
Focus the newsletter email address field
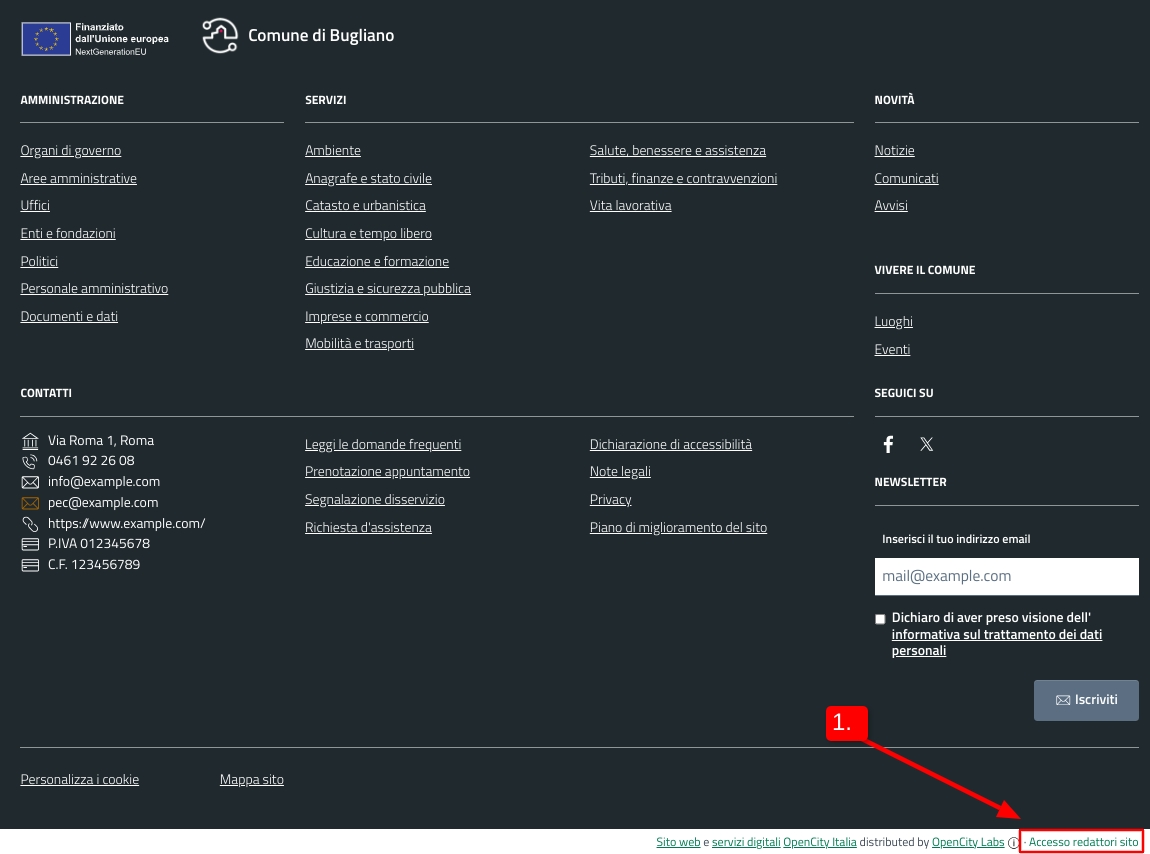tap(1006, 576)
